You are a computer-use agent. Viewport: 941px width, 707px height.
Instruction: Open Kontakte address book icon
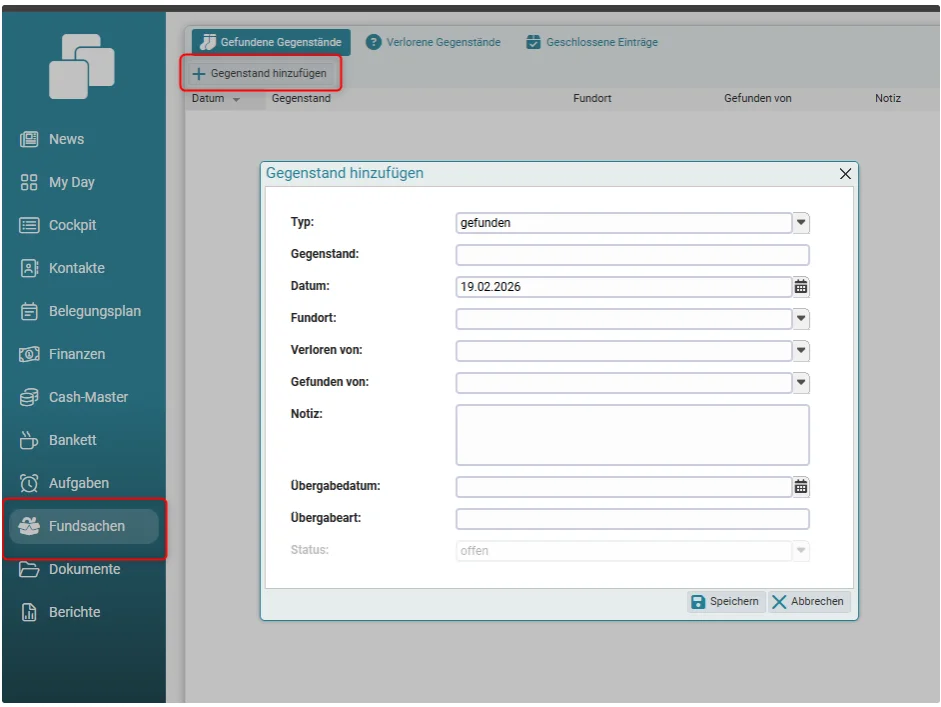[29, 268]
